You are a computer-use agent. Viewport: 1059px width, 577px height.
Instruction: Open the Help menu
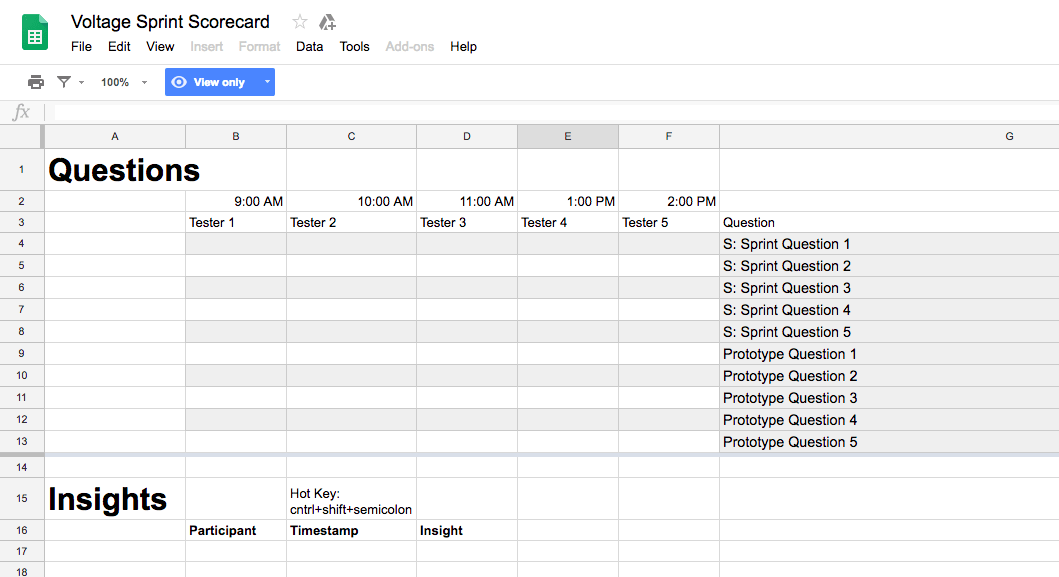[463, 46]
